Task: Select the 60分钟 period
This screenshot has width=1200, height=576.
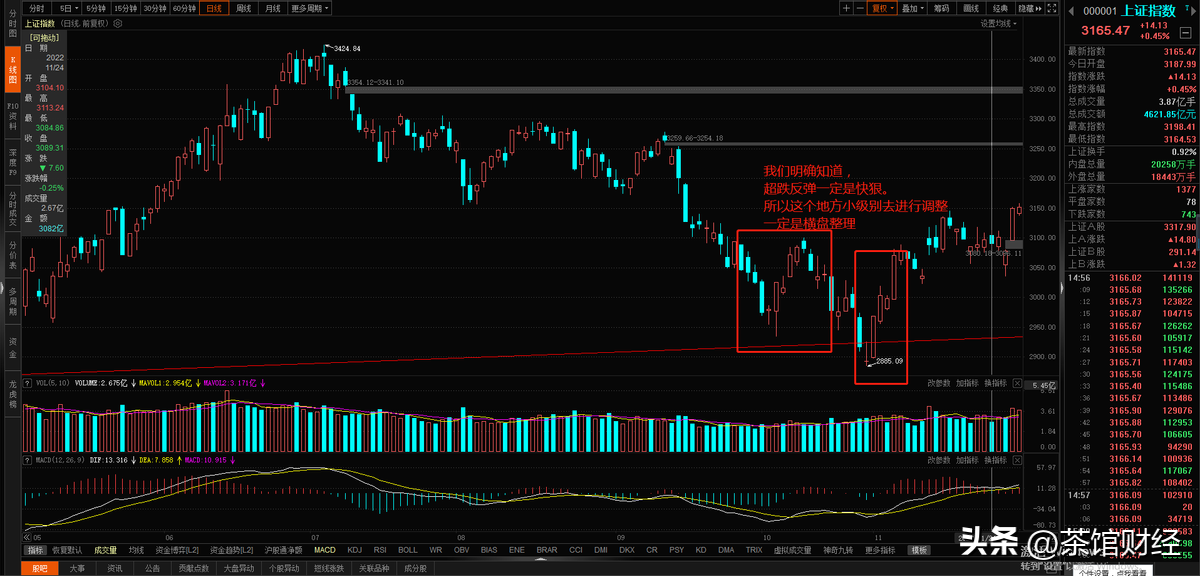Action: point(184,8)
